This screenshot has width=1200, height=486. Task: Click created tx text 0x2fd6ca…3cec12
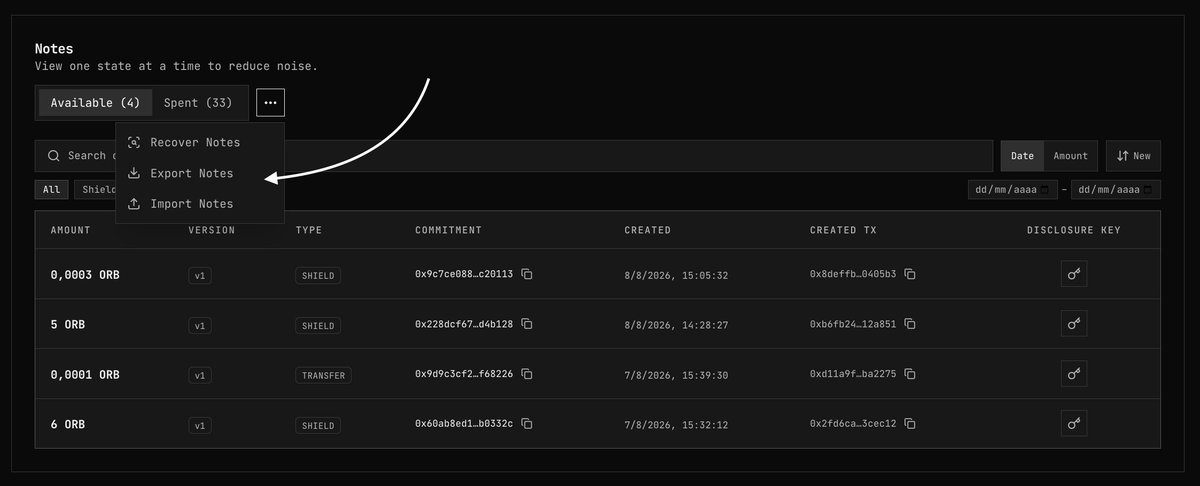[853, 425]
